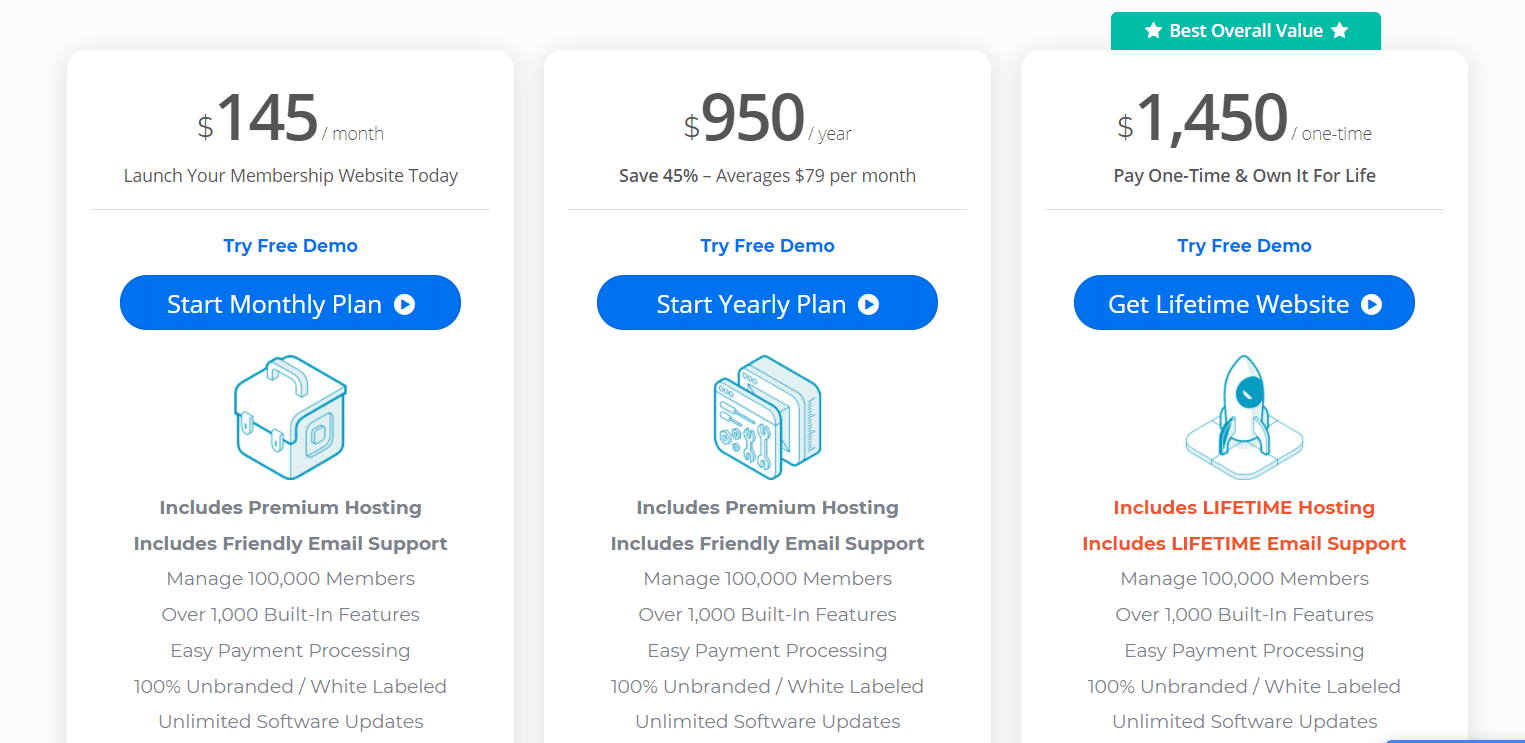Open Try Free Demo under the $145 plan
Screen dimensions: 1525x743
pos(290,245)
